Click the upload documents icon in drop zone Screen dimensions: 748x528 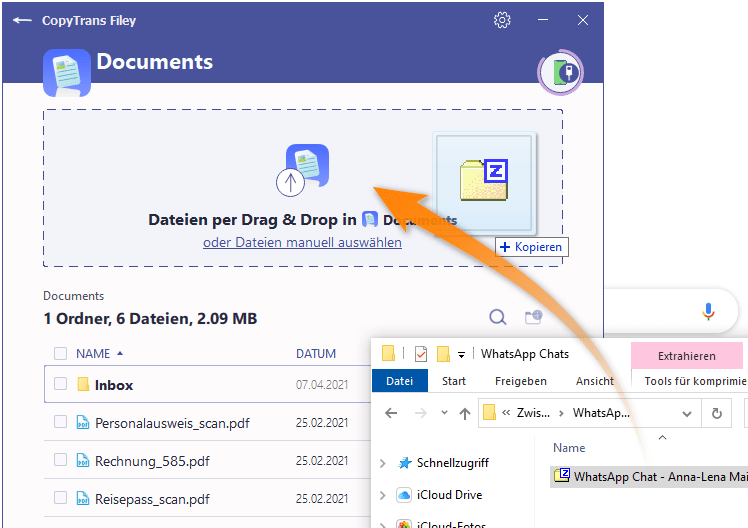pyautogui.click(x=302, y=170)
